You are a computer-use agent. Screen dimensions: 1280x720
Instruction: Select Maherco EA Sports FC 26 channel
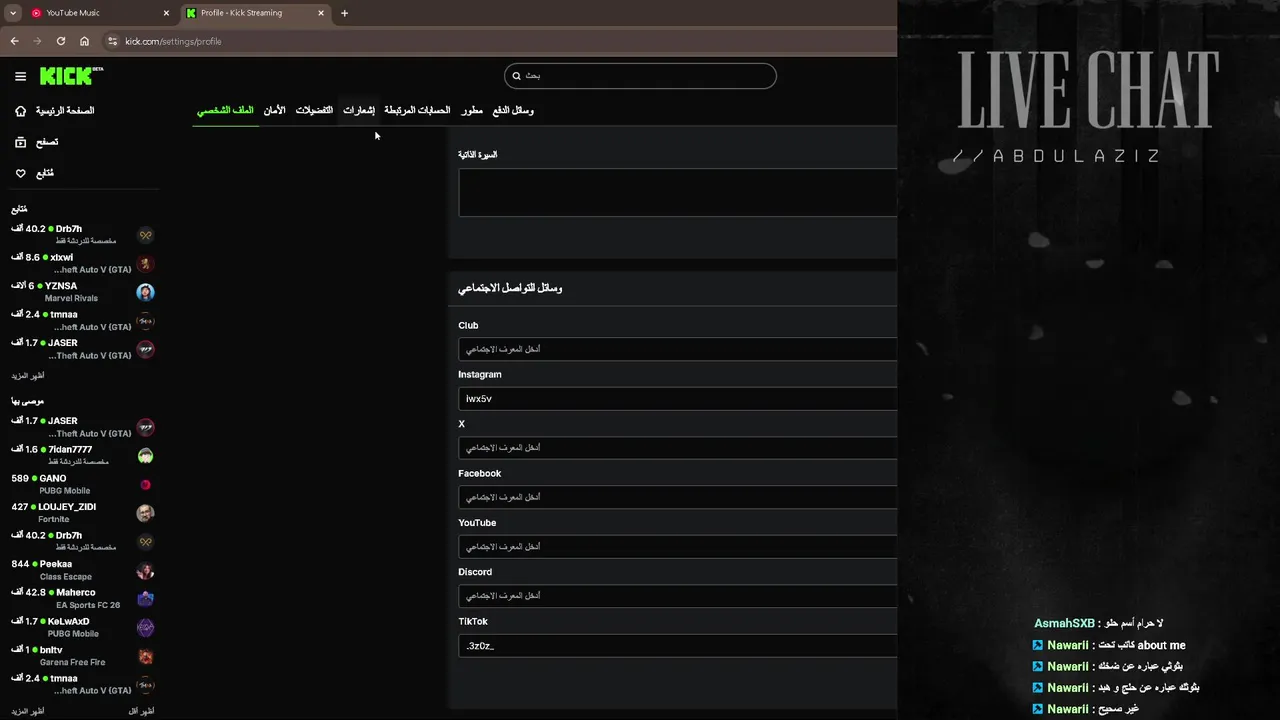coord(76,592)
